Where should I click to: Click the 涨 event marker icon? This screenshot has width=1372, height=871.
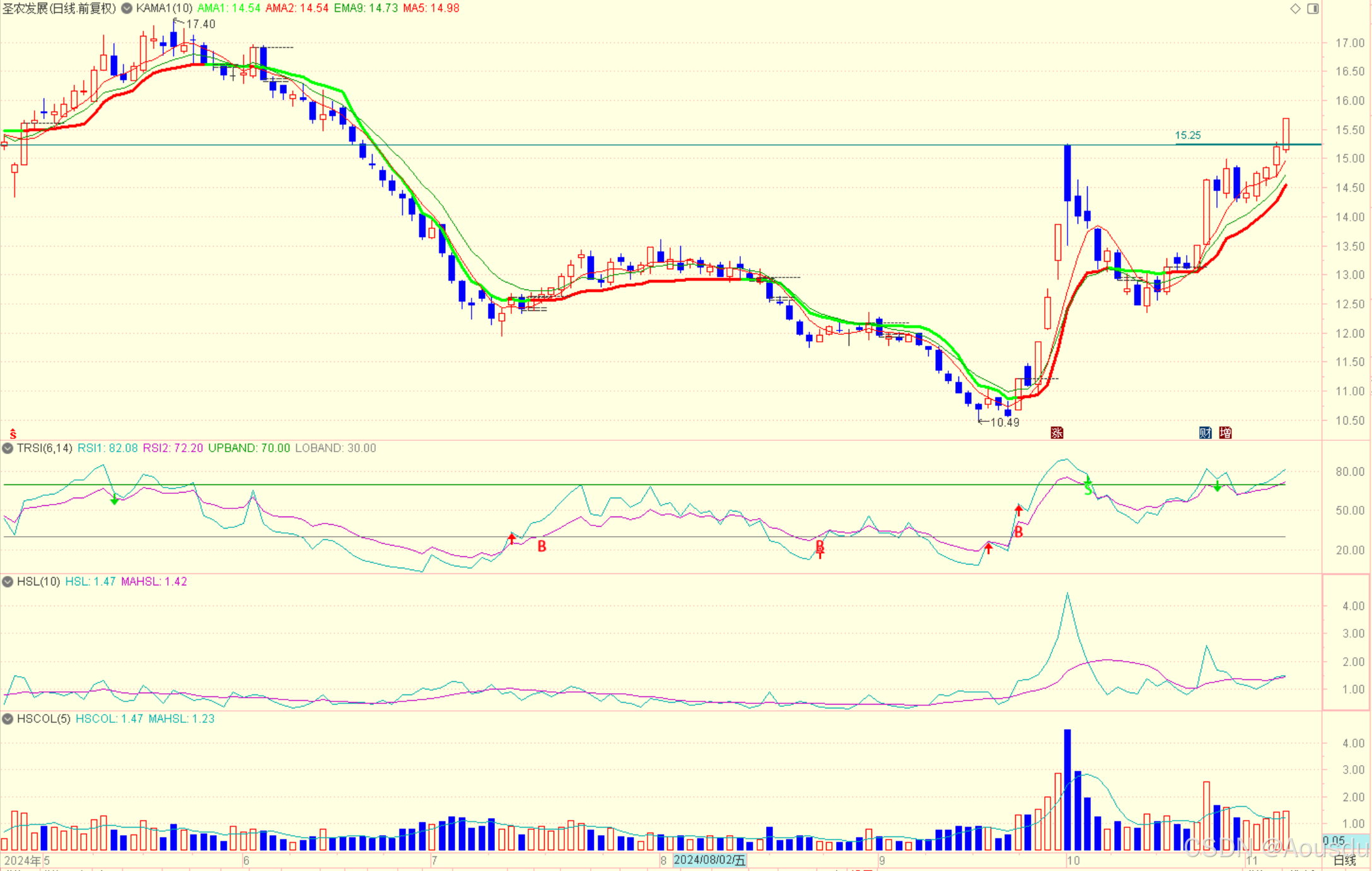[x=1057, y=433]
